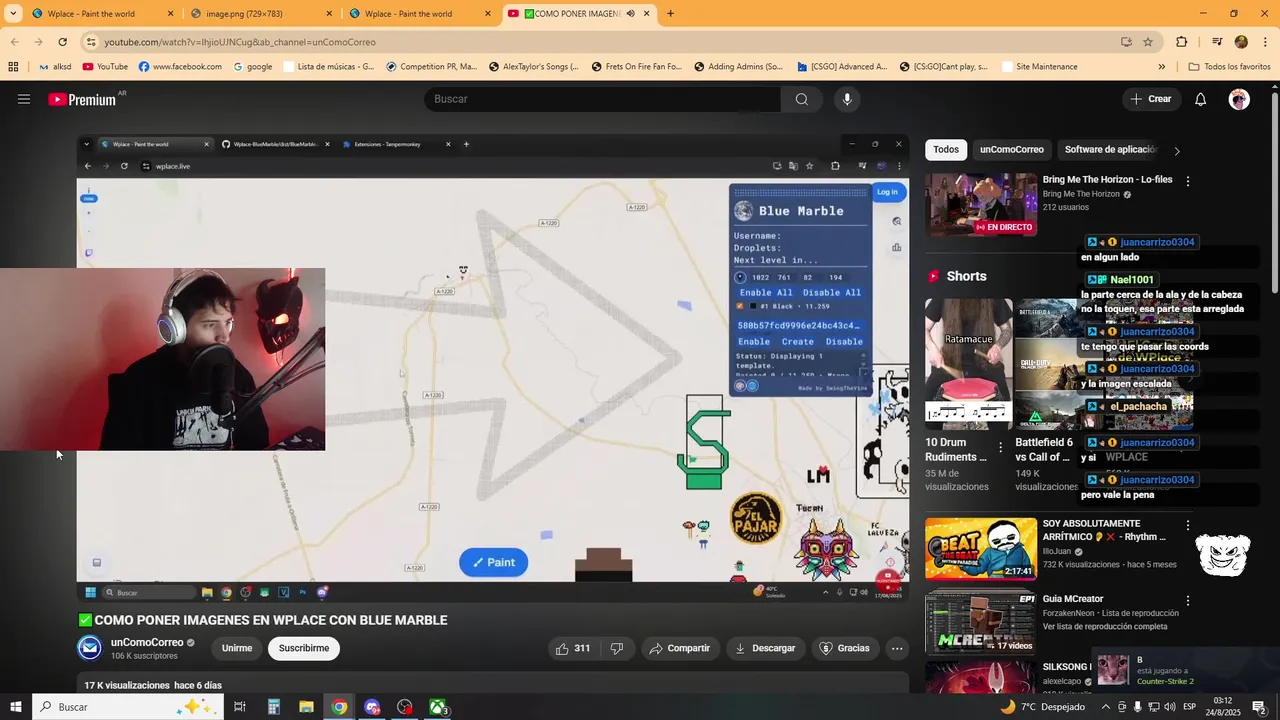
Task: Open Chrome media controls icon
Action: (1217, 42)
